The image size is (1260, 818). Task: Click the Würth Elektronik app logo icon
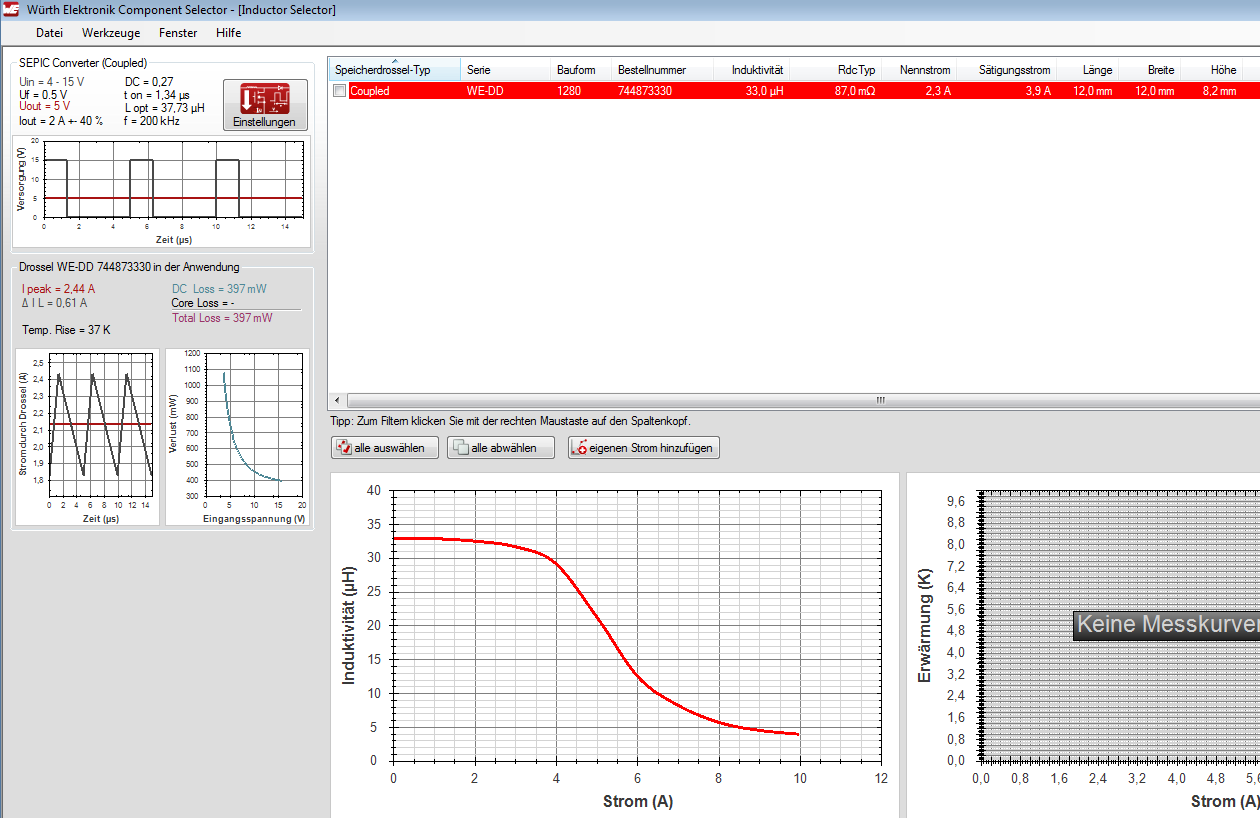[11, 9]
